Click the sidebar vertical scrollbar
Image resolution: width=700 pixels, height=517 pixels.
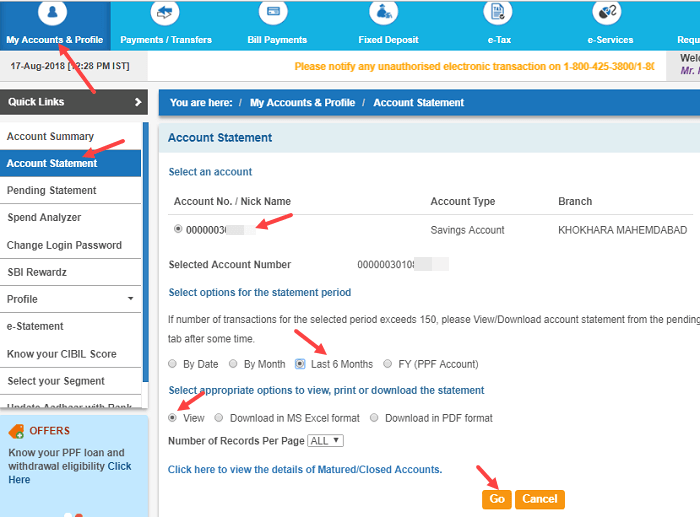[x=146, y=252]
